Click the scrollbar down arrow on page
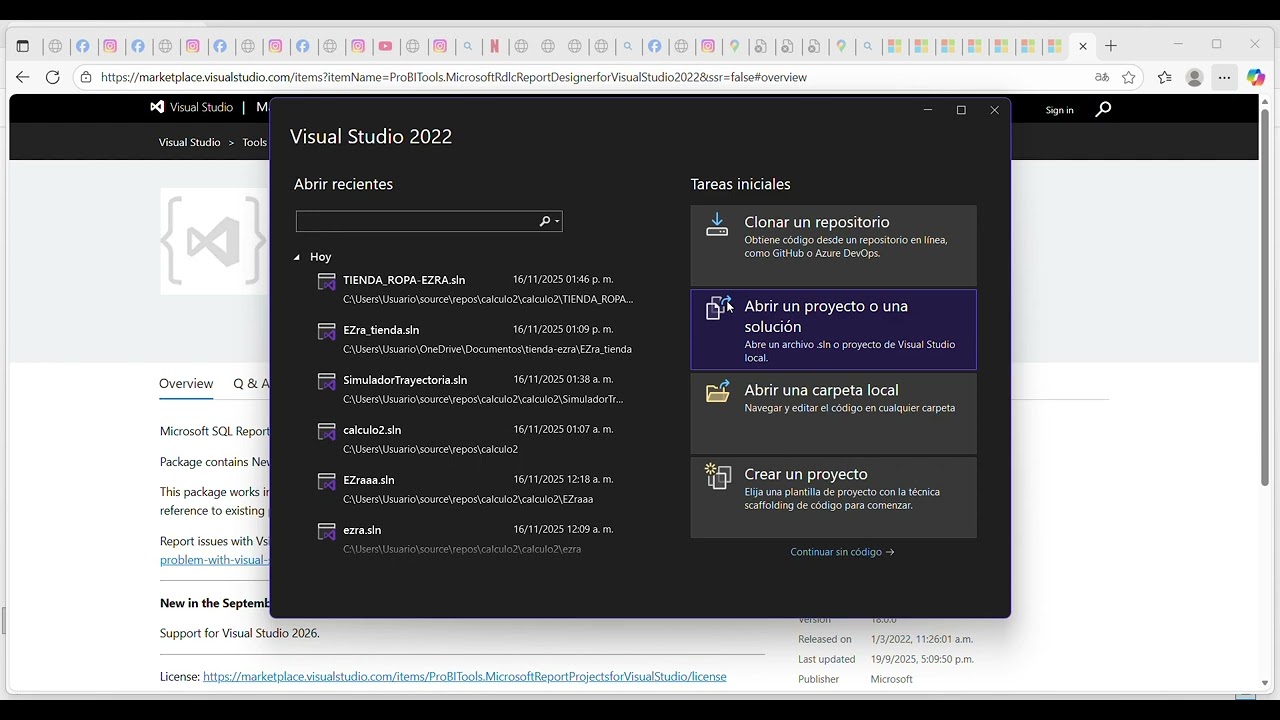Image resolution: width=1280 pixels, height=720 pixels. point(1264,684)
